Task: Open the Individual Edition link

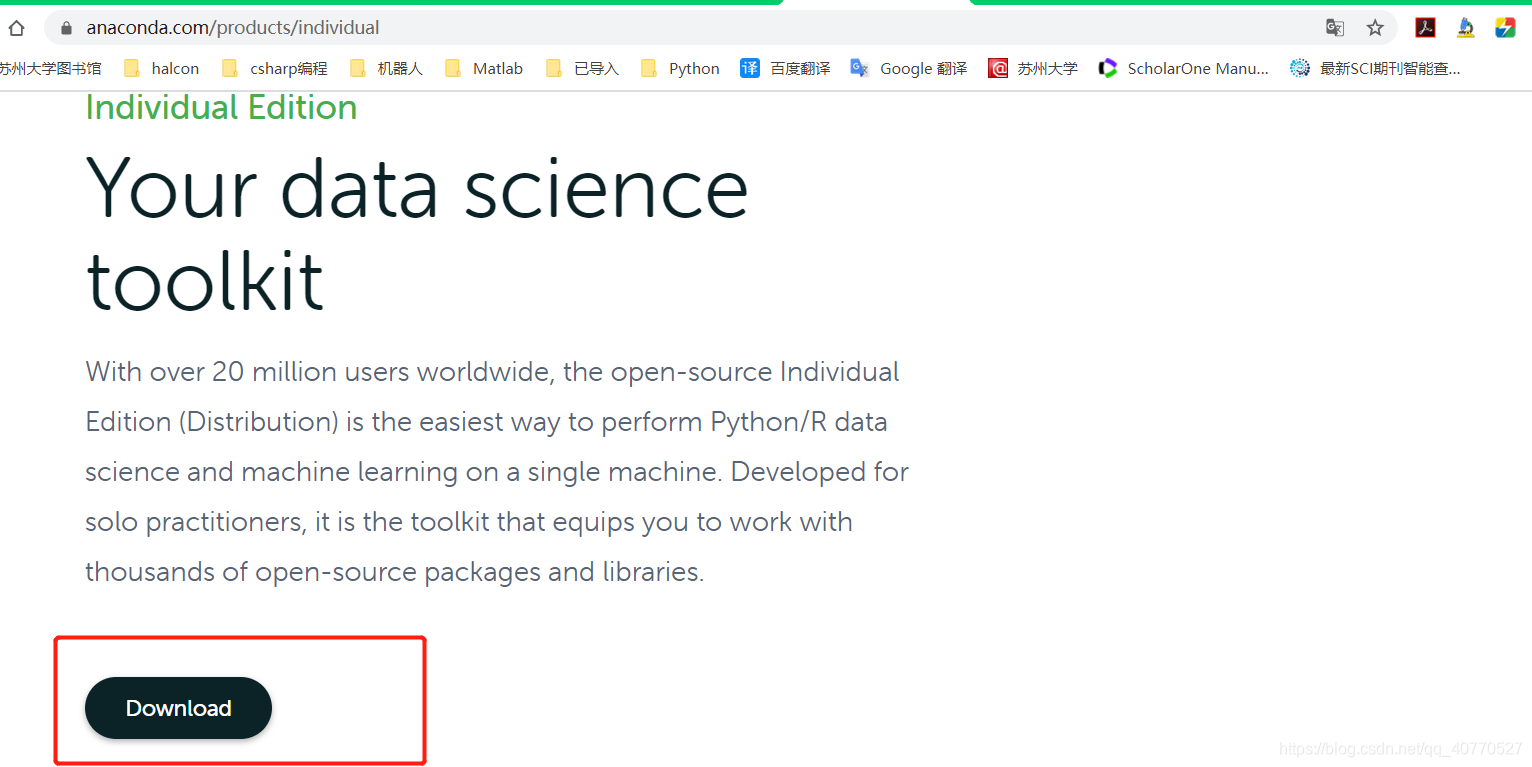Action: (221, 107)
